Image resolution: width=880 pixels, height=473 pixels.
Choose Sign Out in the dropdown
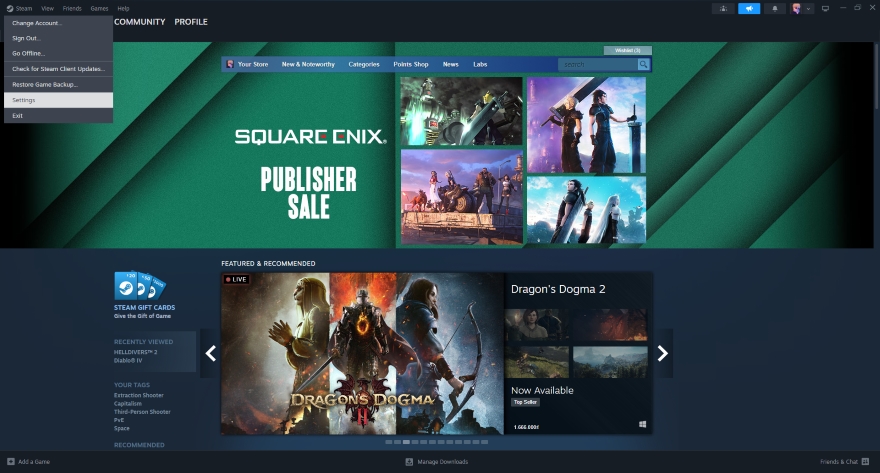(58, 38)
